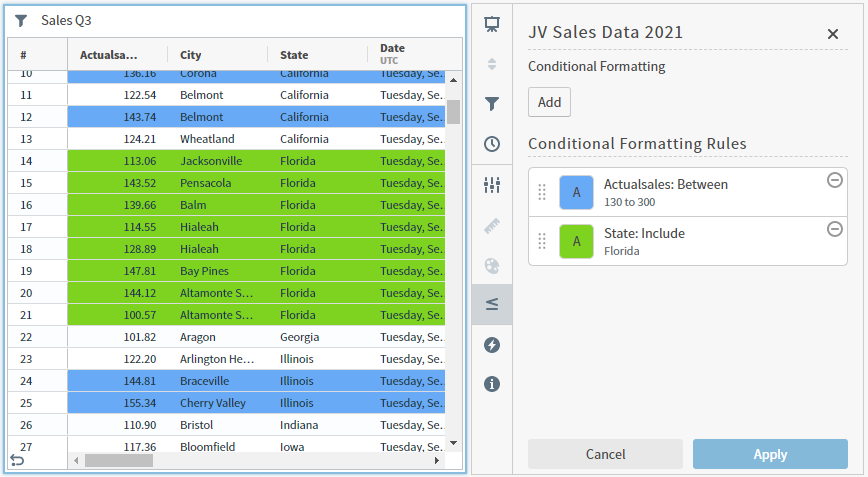Open the lightning bolt actions icon
Screen dimensions: 868x477
(x=492, y=345)
